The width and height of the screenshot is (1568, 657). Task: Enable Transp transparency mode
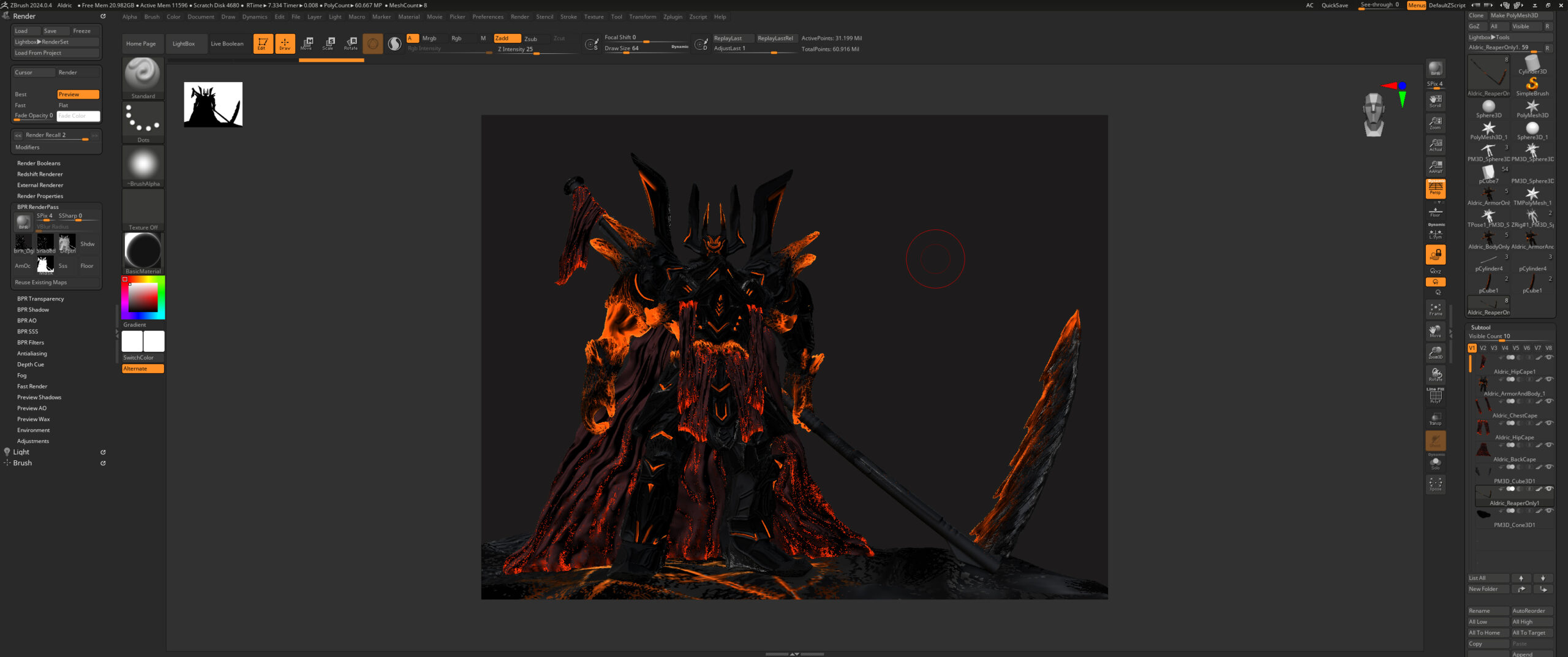[x=1435, y=419]
